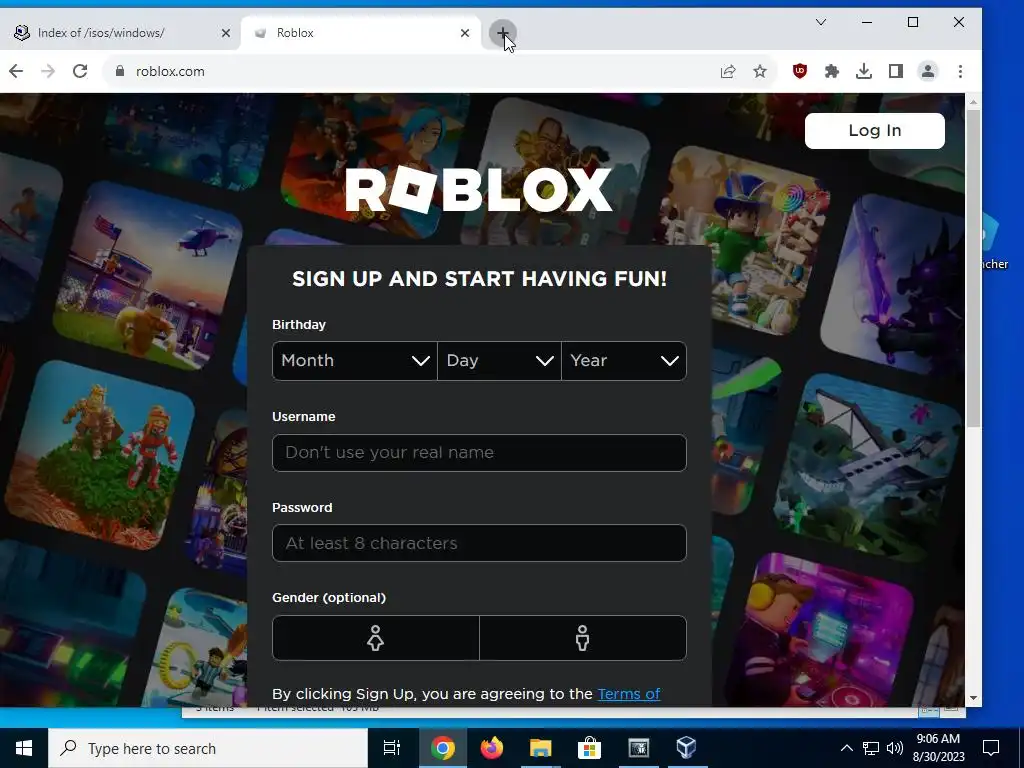
Task: Open Microsoft Store from taskbar
Action: coord(589,748)
